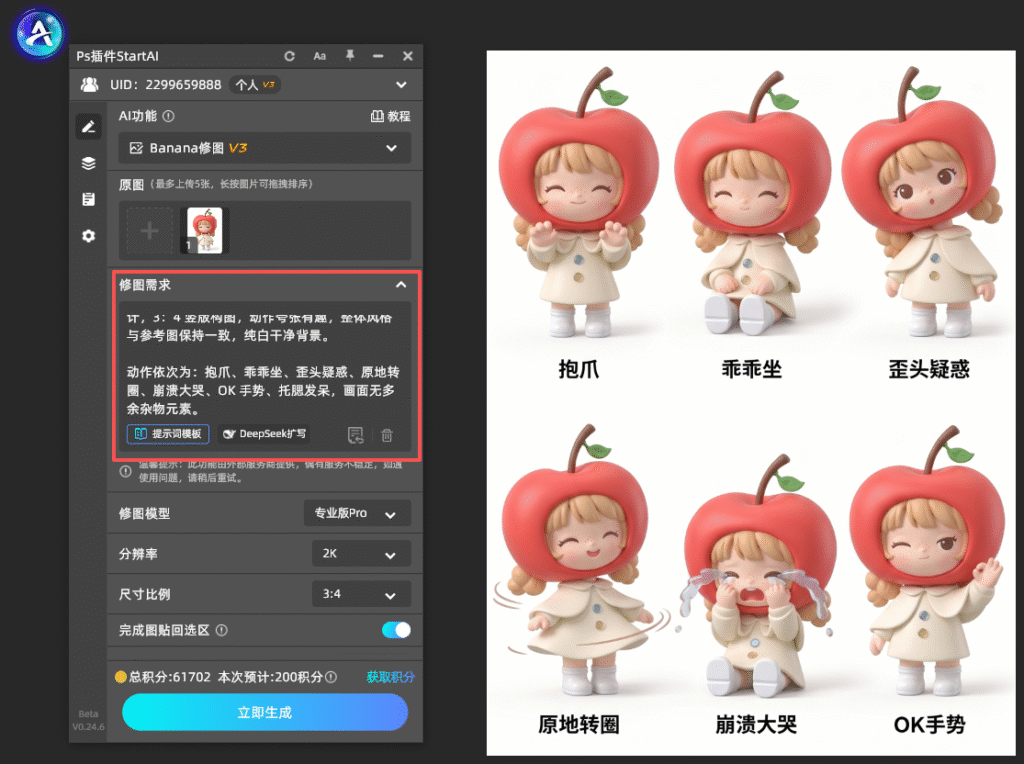Click the plus box to add image

pyautogui.click(x=150, y=231)
